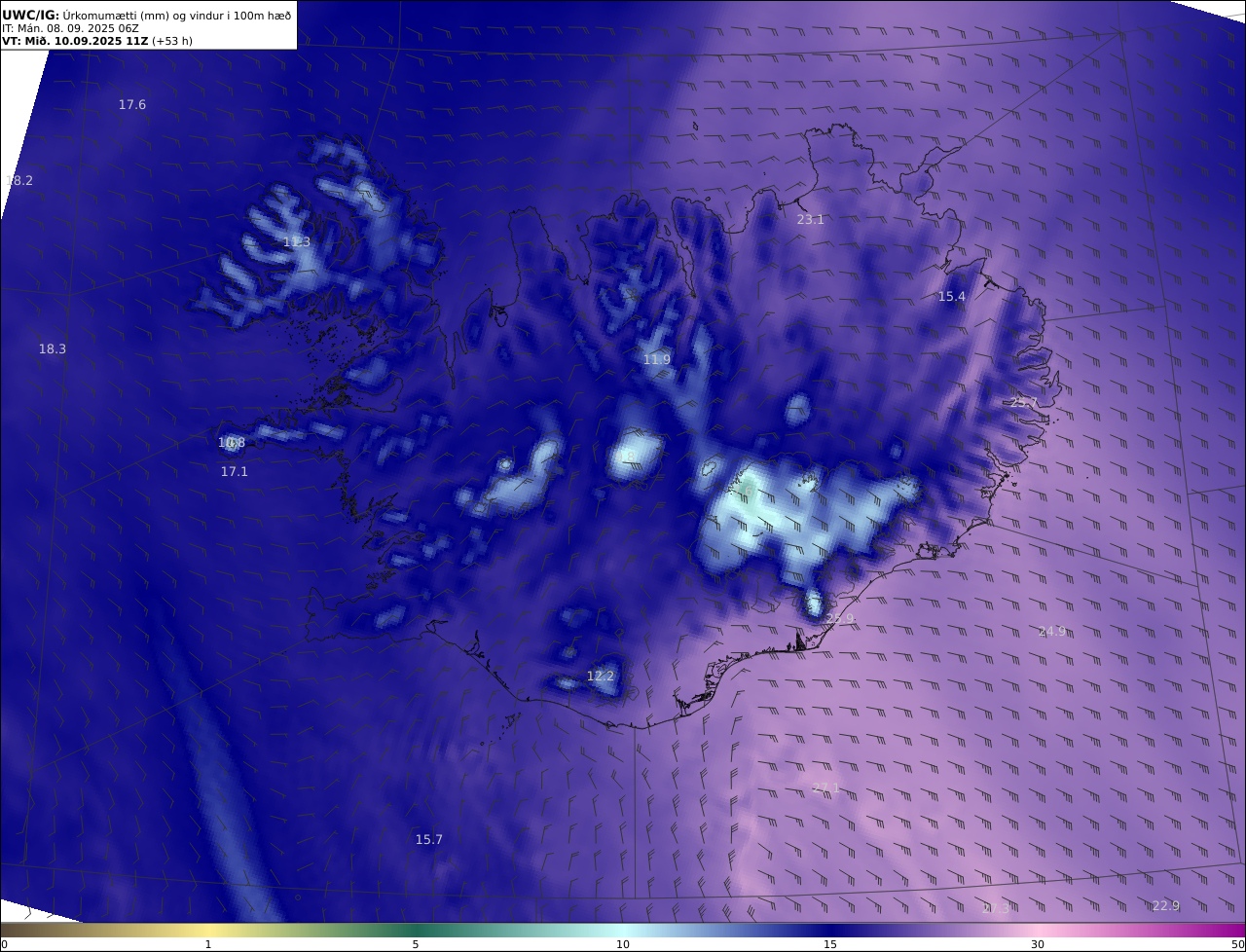Select the valid time 'VT: Mið. 10.09.2025 11Z'

tap(75, 42)
